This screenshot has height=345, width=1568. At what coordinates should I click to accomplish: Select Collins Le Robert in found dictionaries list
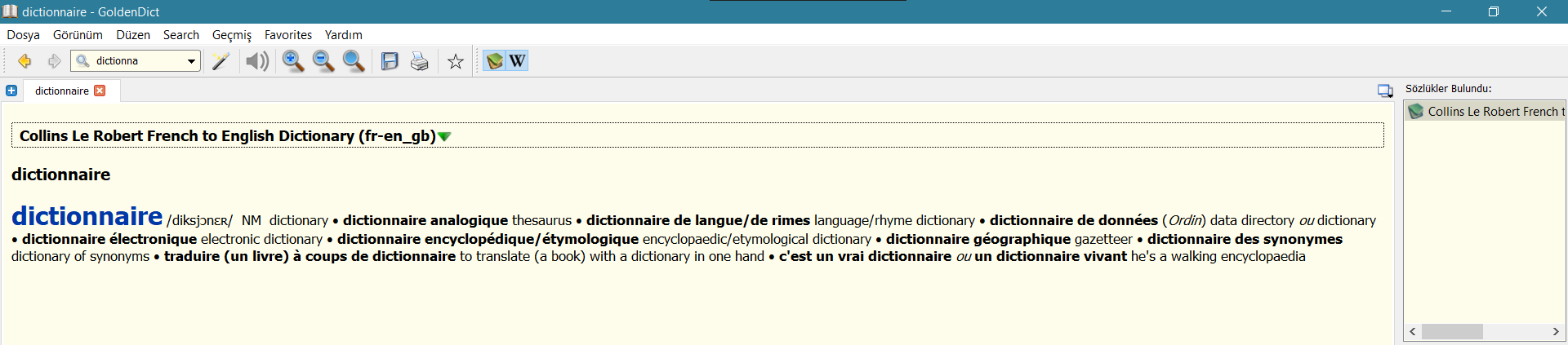pyautogui.click(x=1486, y=112)
